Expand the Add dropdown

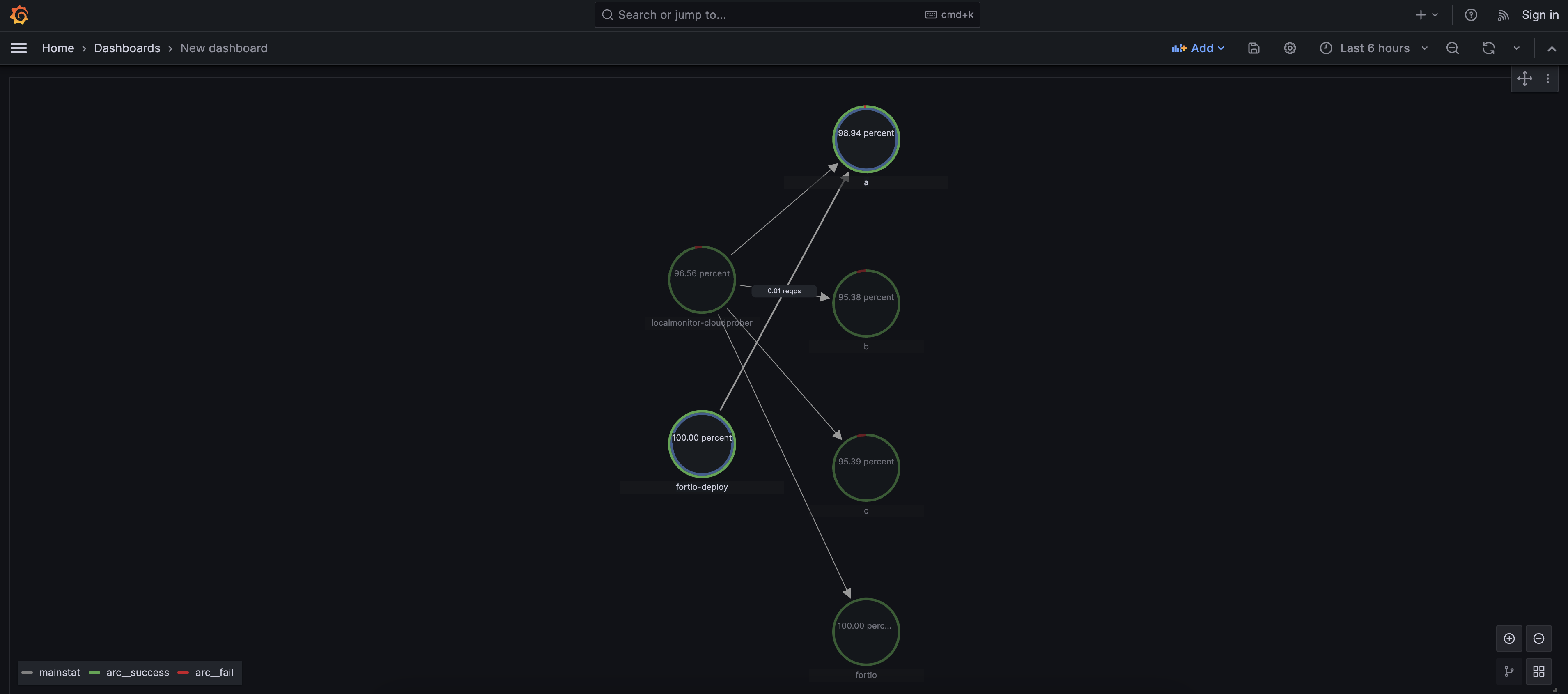coord(1198,48)
